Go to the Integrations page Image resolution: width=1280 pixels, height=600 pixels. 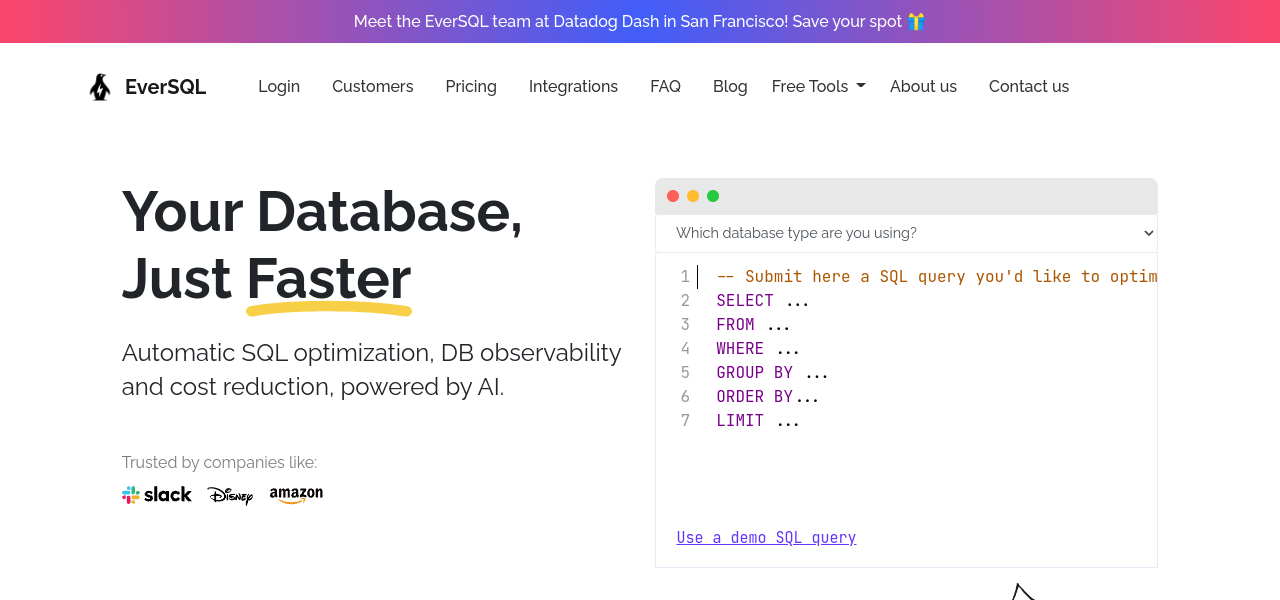tap(573, 87)
